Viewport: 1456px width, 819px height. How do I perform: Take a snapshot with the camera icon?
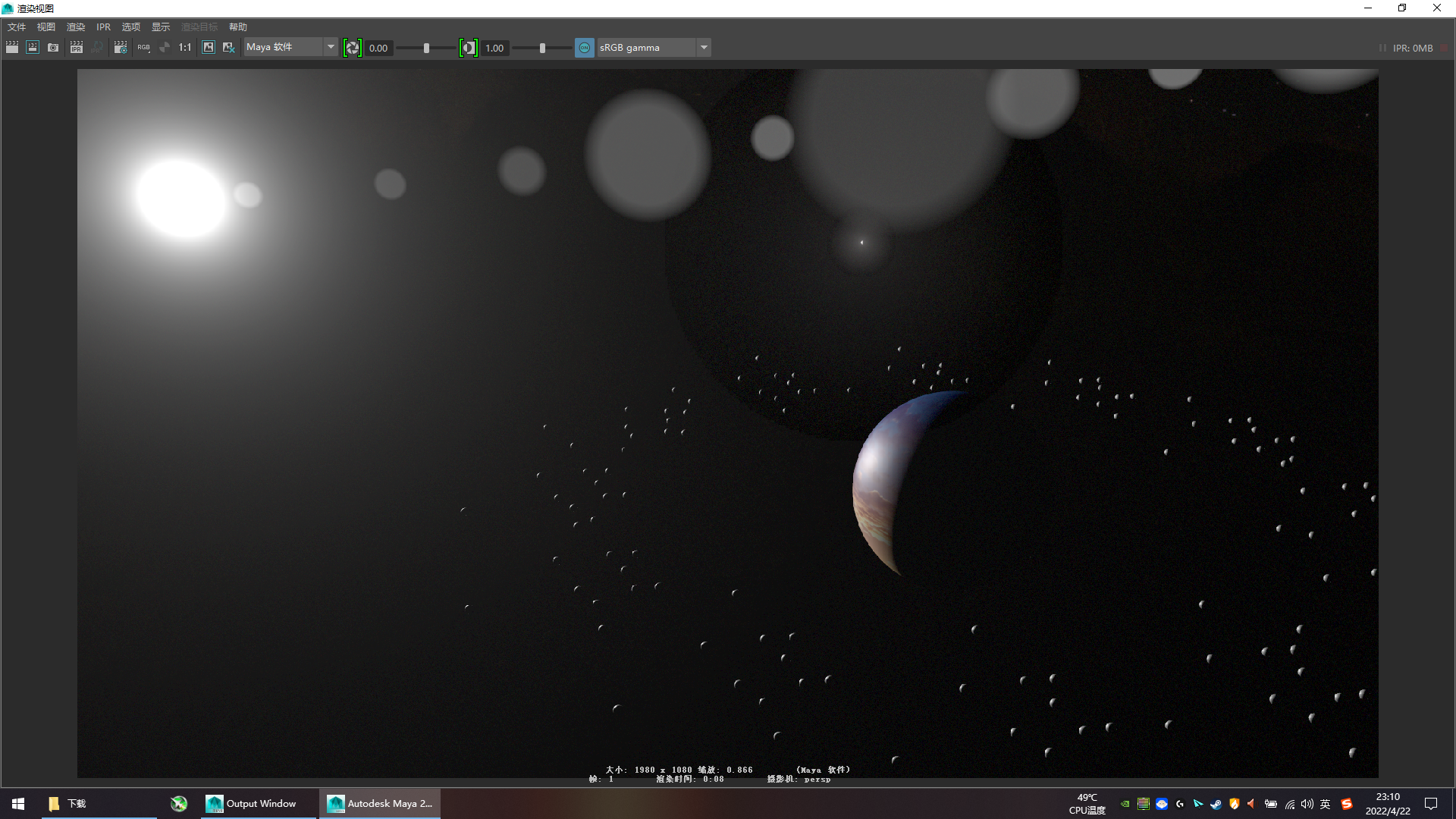[53, 47]
